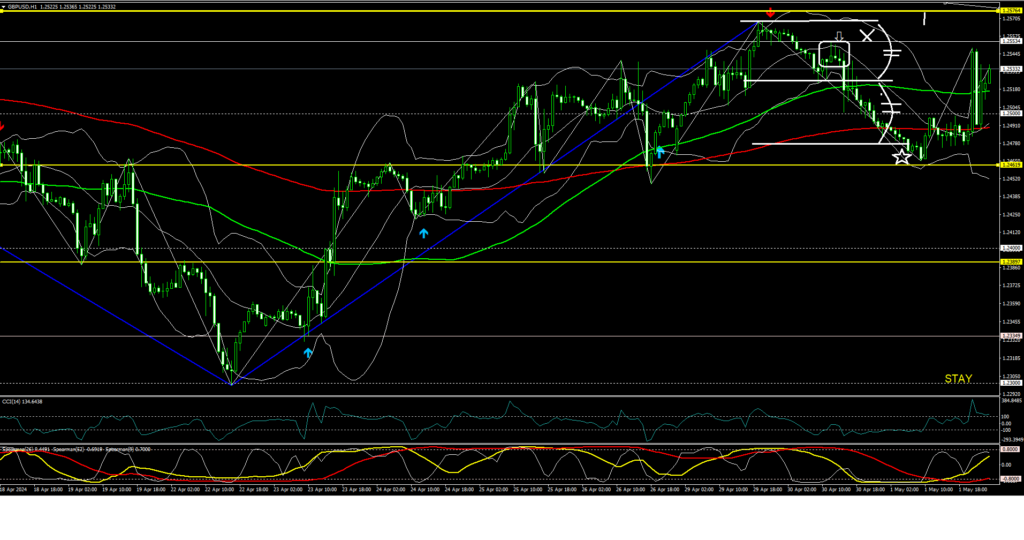The height and width of the screenshot is (540, 1024).
Task: Click the small hollow arrow above the rectangle
Action: point(839,37)
